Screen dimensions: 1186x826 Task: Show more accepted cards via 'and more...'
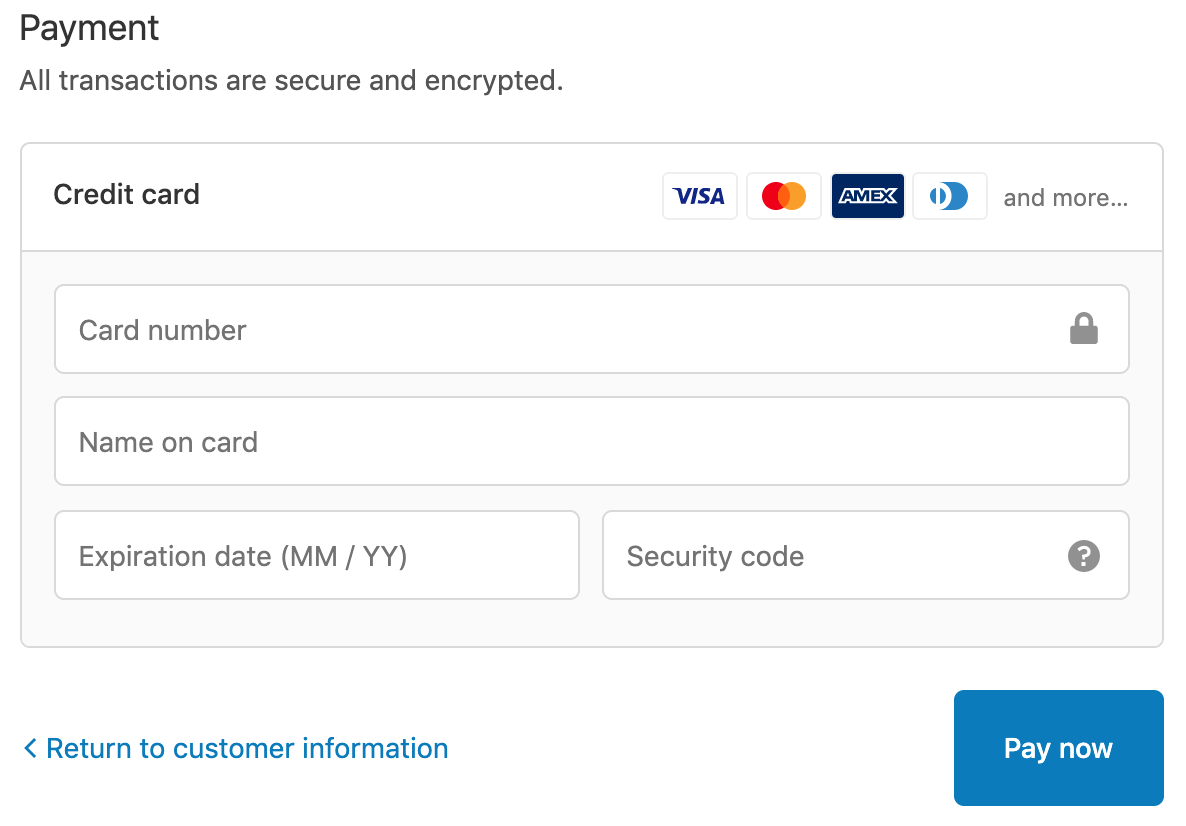[1065, 197]
